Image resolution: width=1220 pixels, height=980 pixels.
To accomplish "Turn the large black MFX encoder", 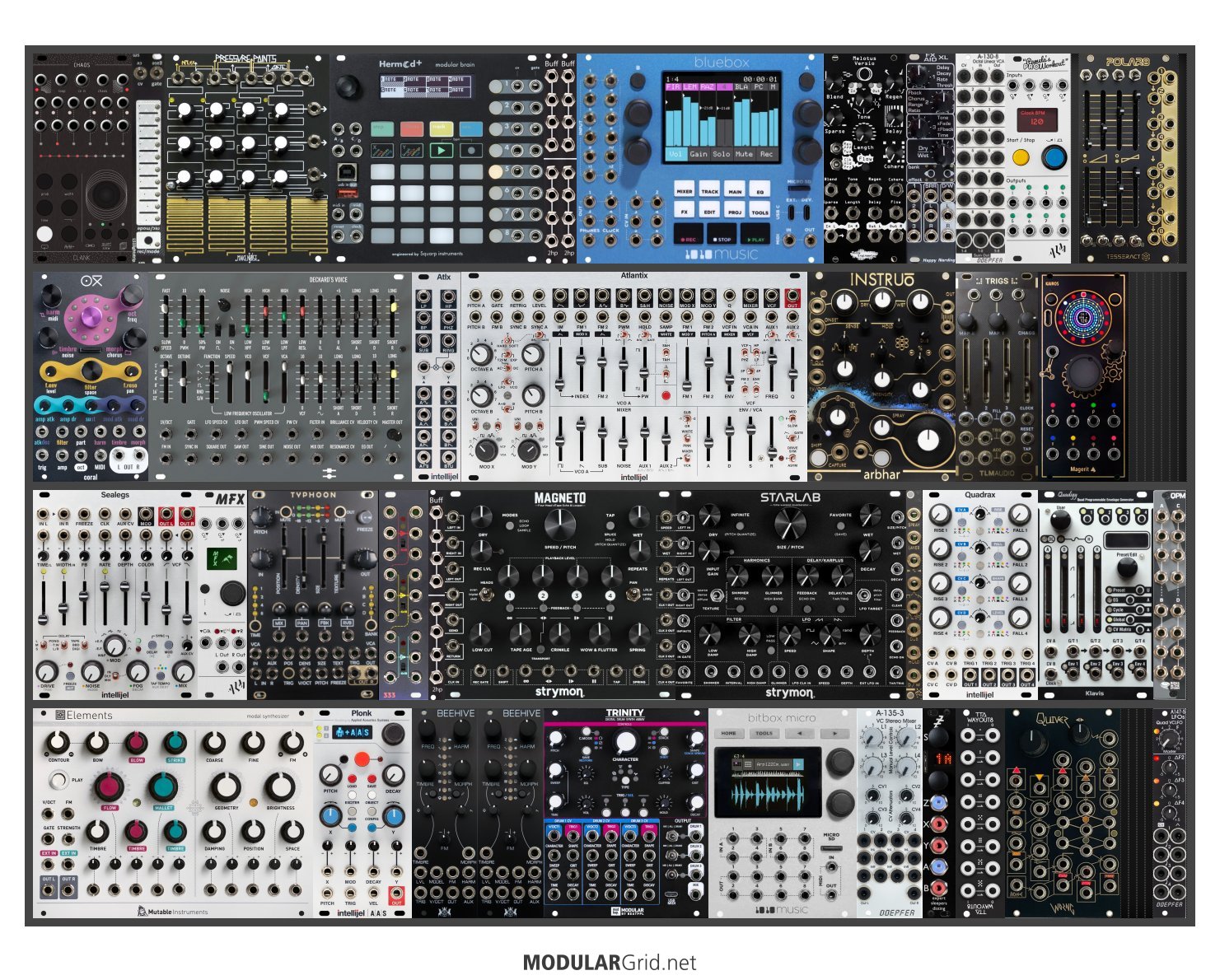I will 233,593.
